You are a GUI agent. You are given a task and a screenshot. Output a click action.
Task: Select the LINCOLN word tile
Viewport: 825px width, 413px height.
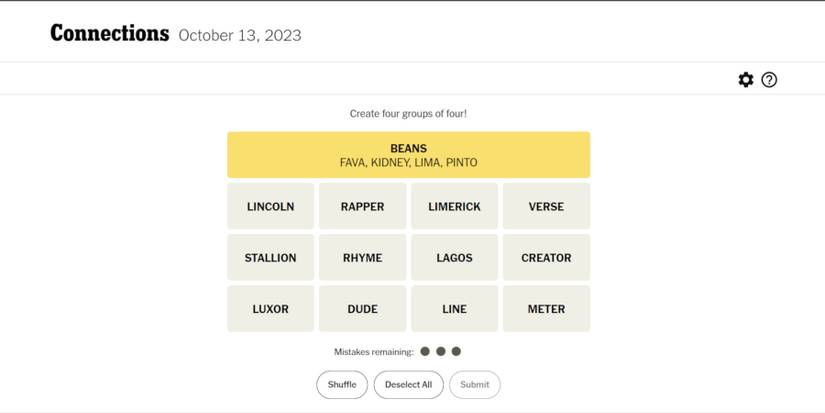(270, 206)
